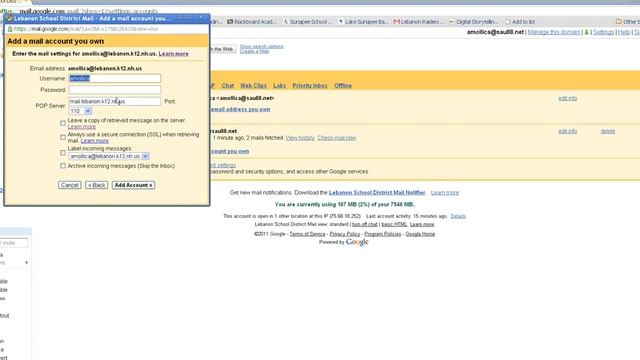Enable always use secure connection SSL checkbox

coord(63,137)
